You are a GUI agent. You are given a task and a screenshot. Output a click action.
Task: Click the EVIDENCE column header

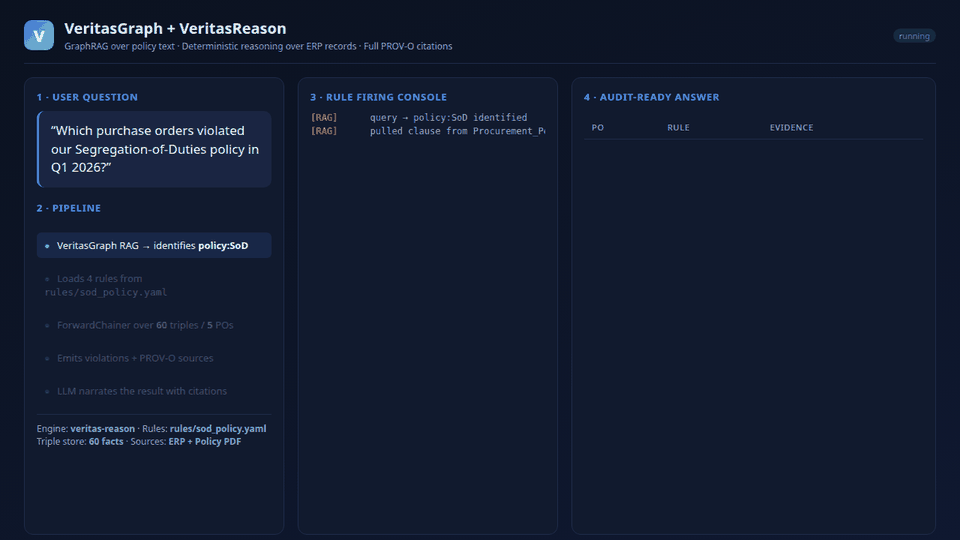(792, 127)
